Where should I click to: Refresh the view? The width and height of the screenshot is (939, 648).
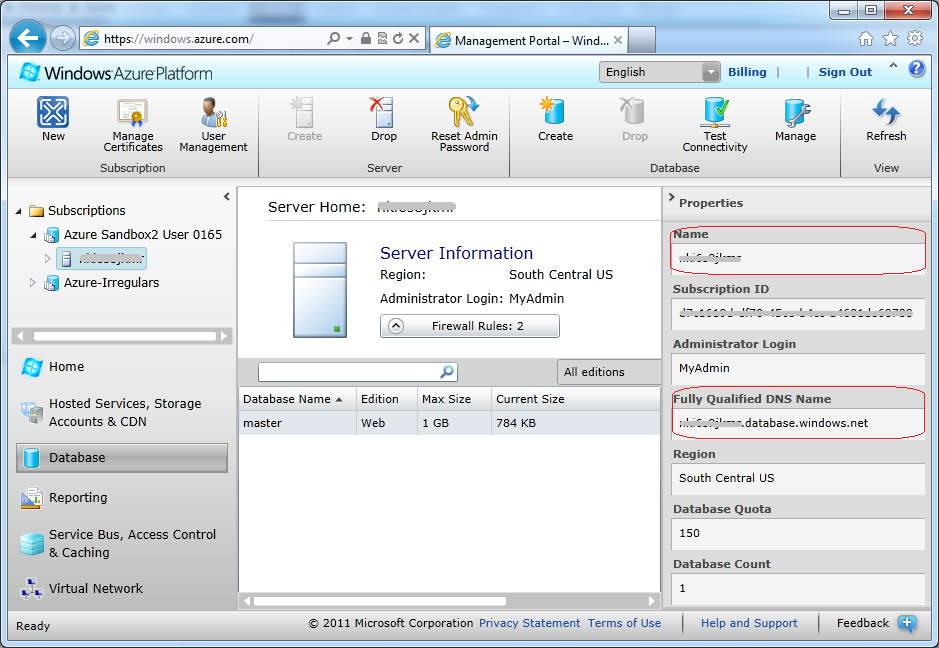point(886,119)
